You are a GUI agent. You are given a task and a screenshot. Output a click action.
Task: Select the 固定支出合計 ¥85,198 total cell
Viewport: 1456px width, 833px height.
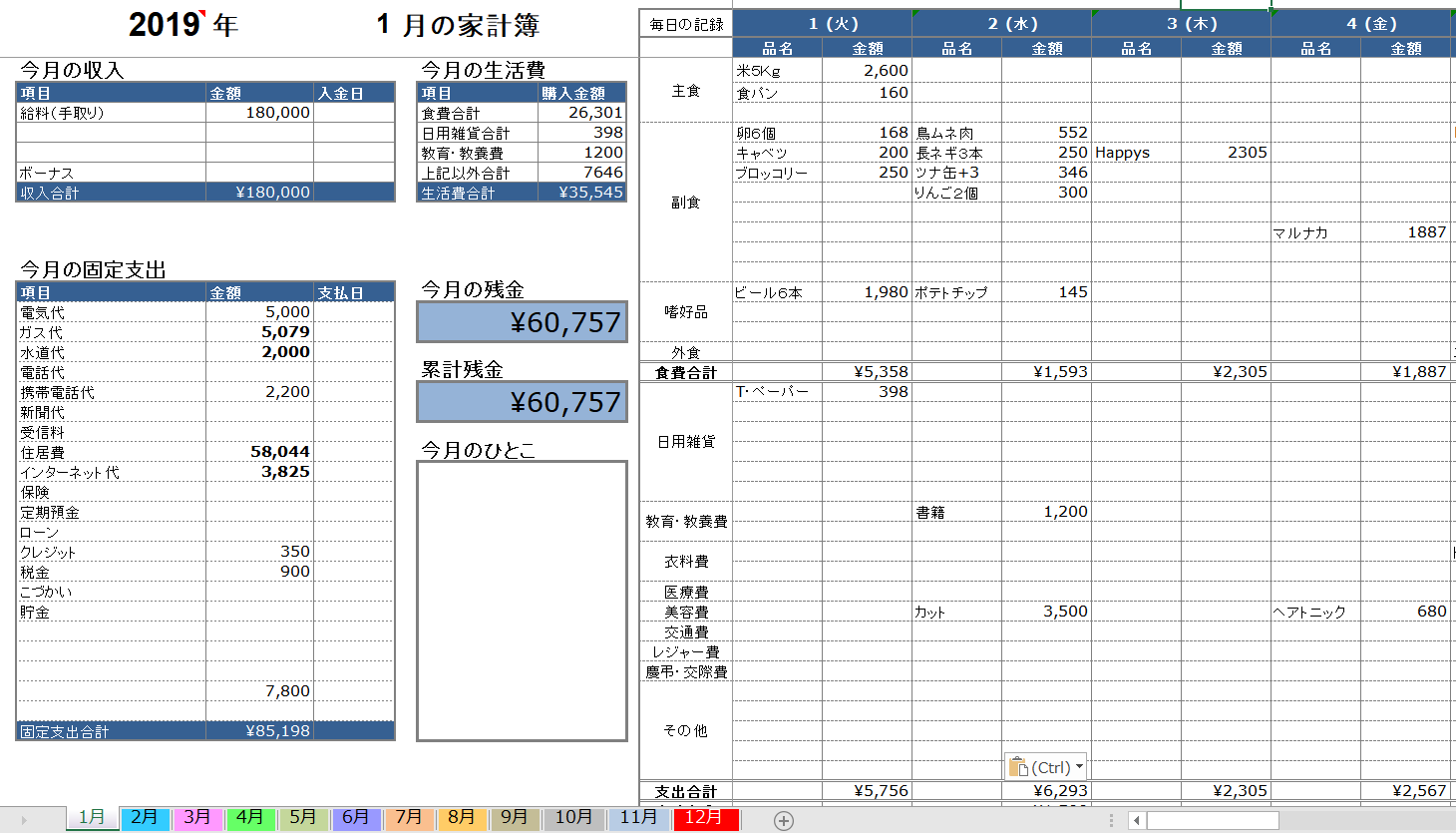tap(259, 731)
